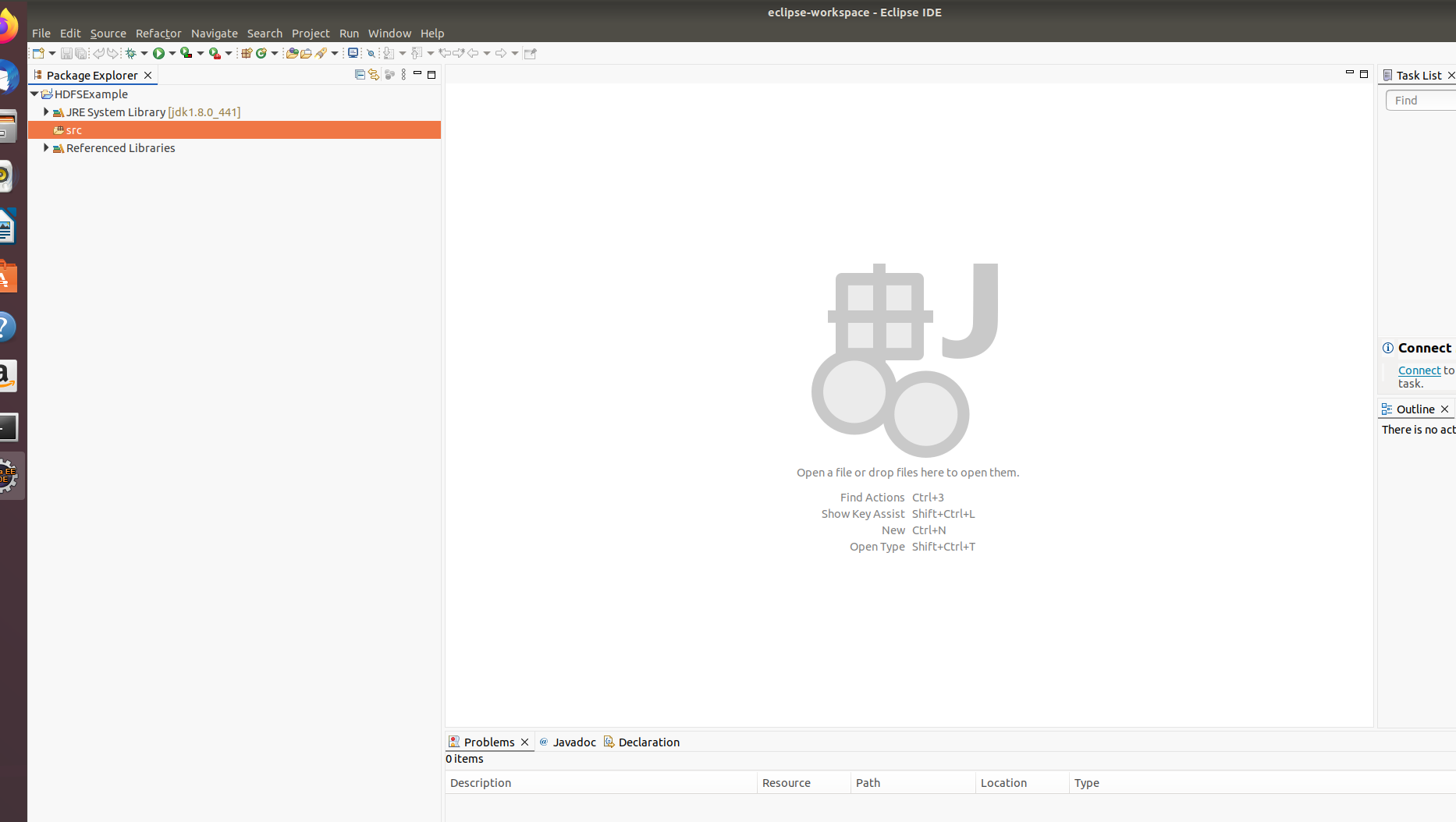Open the Project menu
This screenshot has height=822, width=1456.
pos(311,33)
